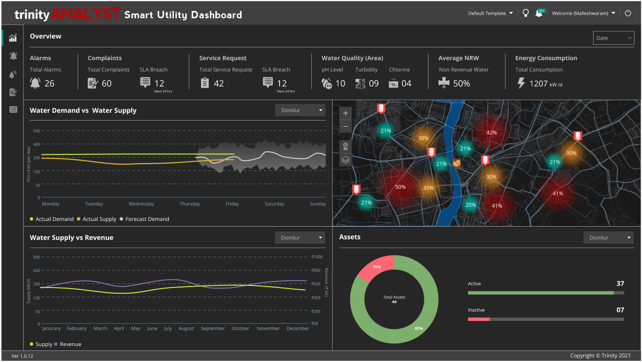
Task: Click the water droplet sidebar icon
Action: click(13, 74)
